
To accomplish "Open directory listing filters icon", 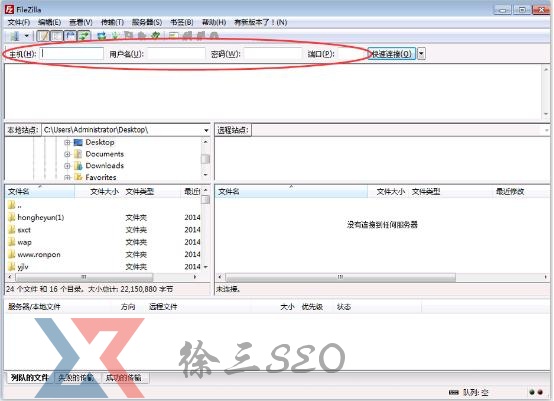I will (x=173, y=36).
